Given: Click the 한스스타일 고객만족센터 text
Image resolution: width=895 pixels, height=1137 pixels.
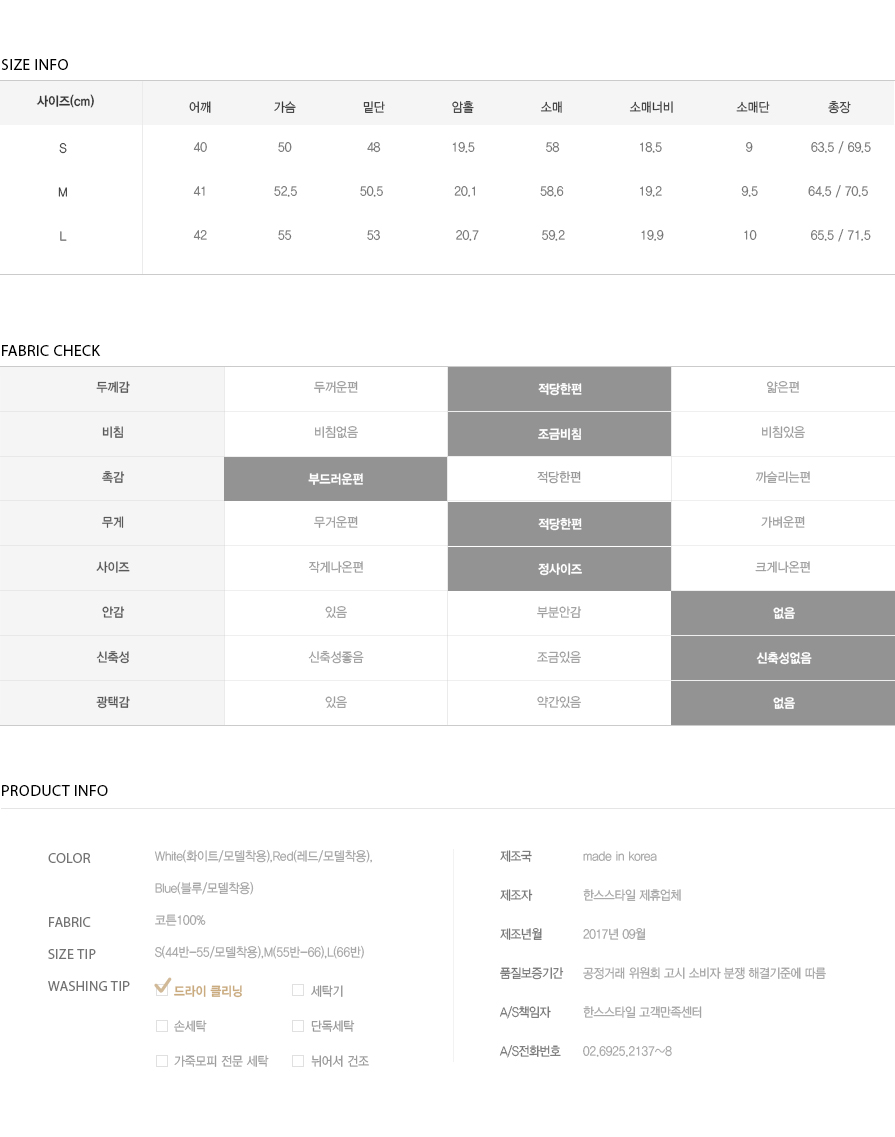Looking at the screenshot, I should (x=642, y=1012).
